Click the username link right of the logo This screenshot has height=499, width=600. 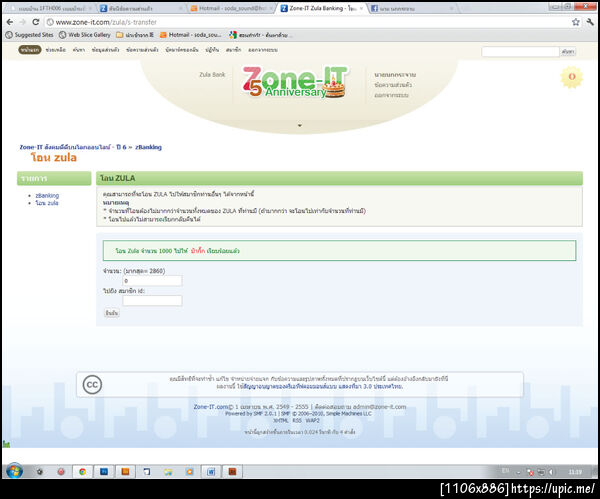[395, 75]
